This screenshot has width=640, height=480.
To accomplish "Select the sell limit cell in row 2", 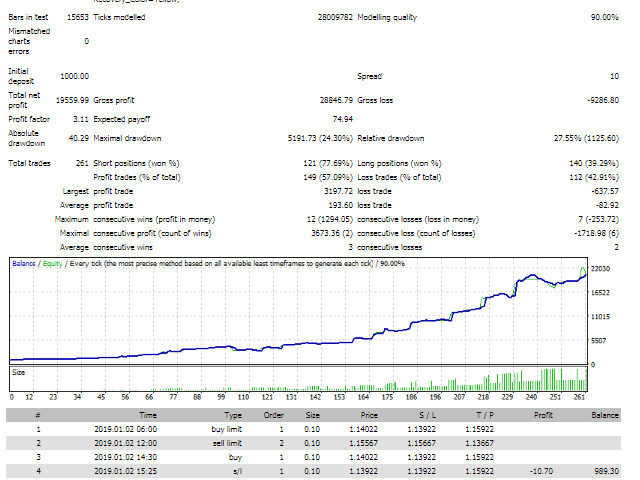I will 227,443.
